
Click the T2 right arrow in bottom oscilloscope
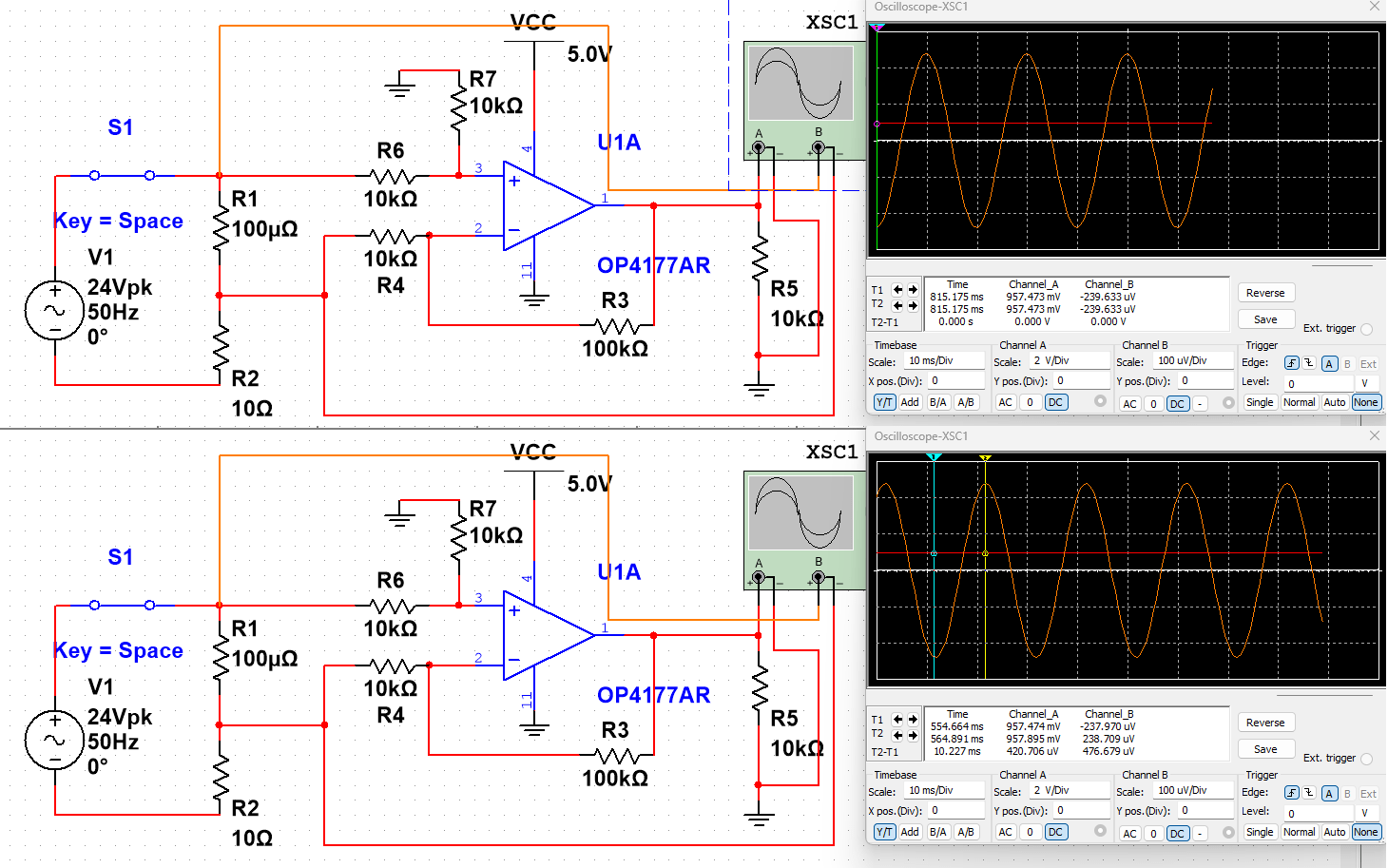(x=914, y=734)
